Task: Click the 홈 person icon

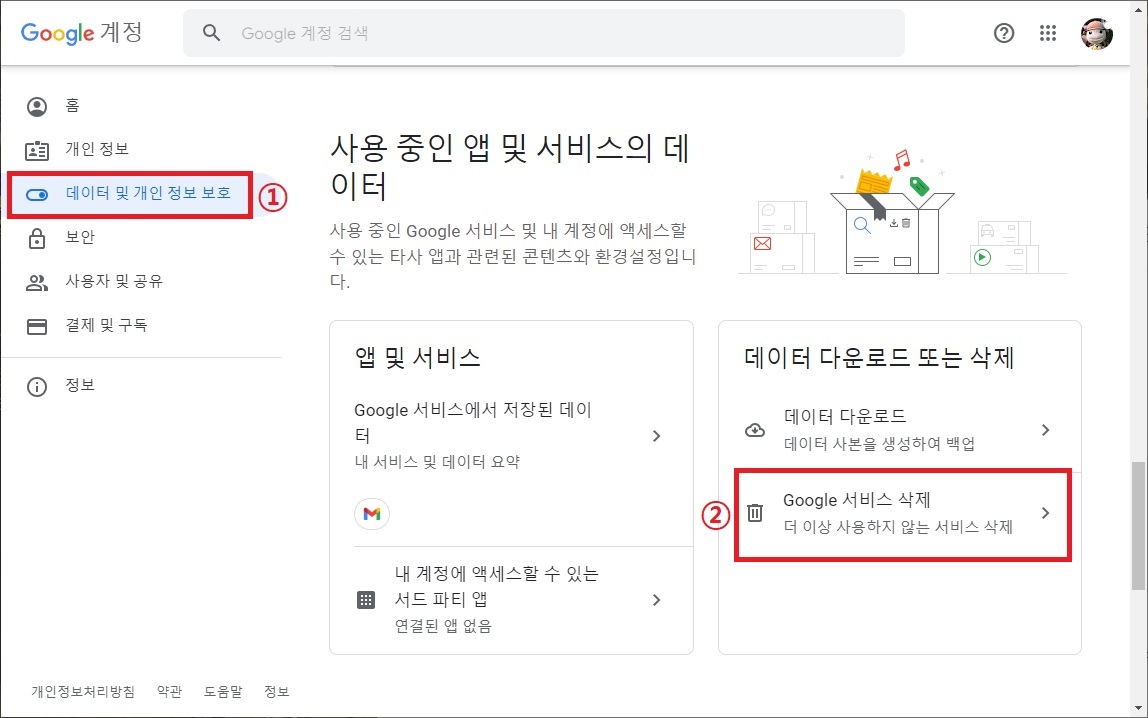Action: 37,107
